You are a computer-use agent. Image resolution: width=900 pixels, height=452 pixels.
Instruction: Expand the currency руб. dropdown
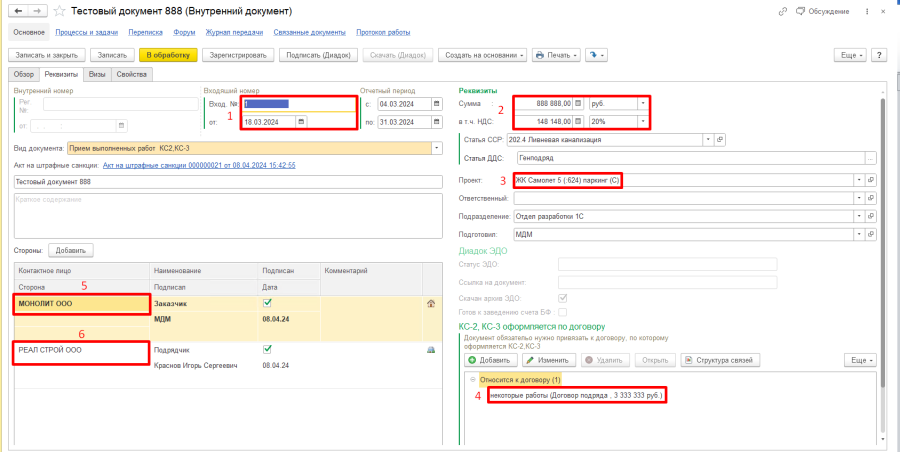643,103
